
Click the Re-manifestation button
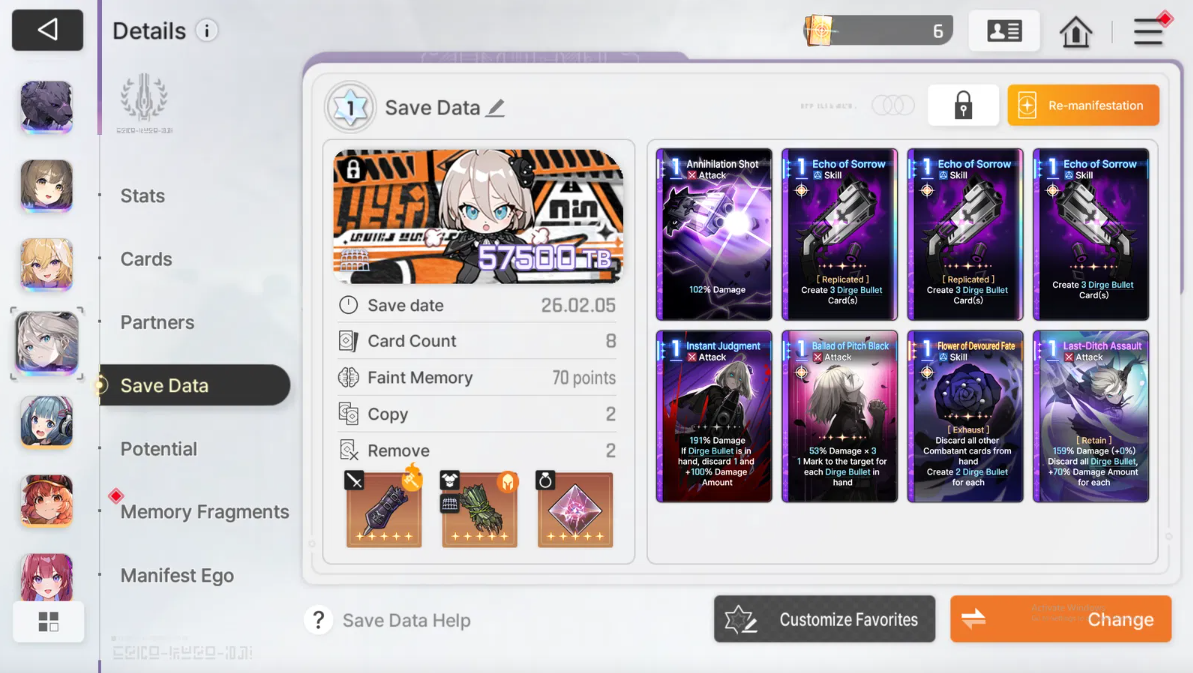coord(1083,105)
